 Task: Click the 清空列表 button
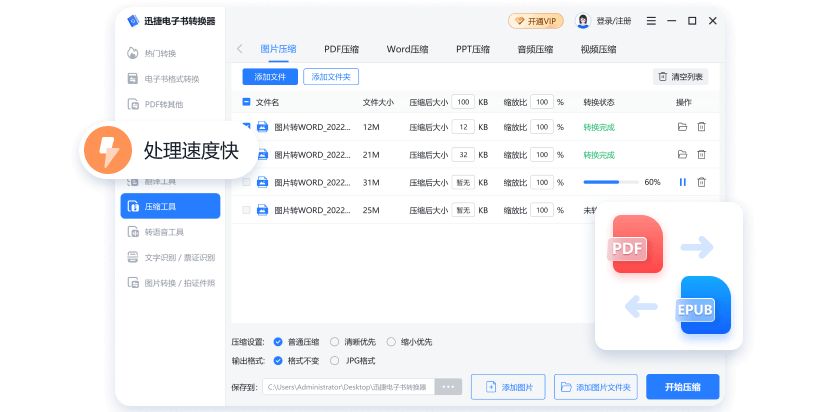[681, 77]
